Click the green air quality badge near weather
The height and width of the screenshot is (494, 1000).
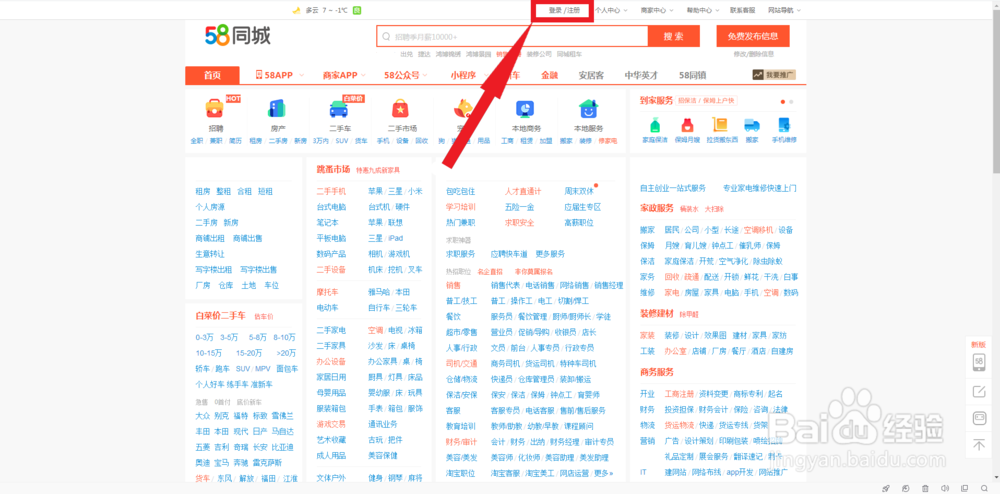click(x=357, y=10)
